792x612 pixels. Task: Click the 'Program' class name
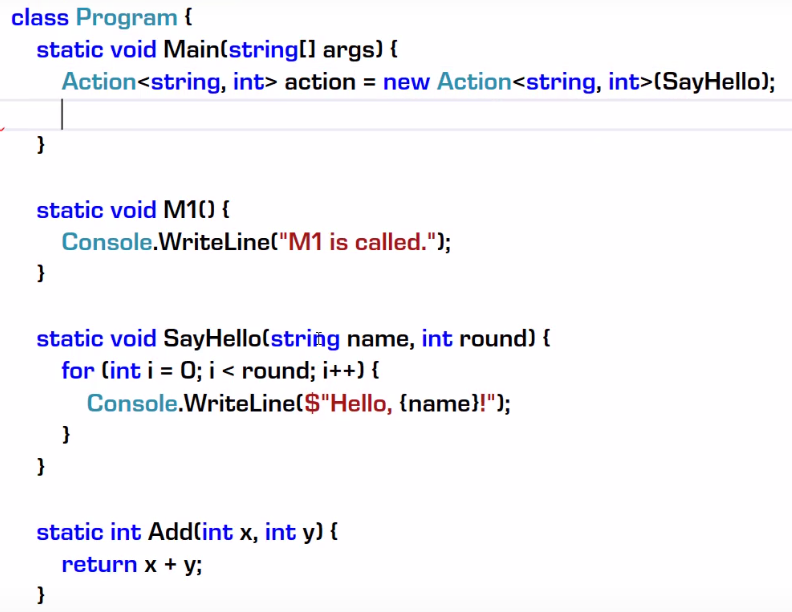pyautogui.click(x=126, y=18)
